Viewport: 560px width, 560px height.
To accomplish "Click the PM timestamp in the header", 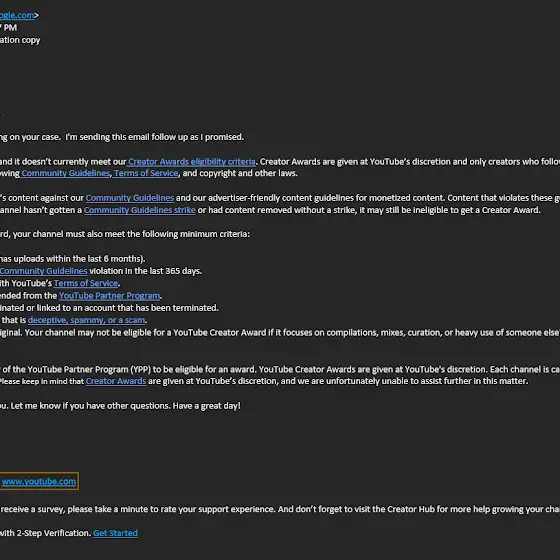I will tap(9, 28).
